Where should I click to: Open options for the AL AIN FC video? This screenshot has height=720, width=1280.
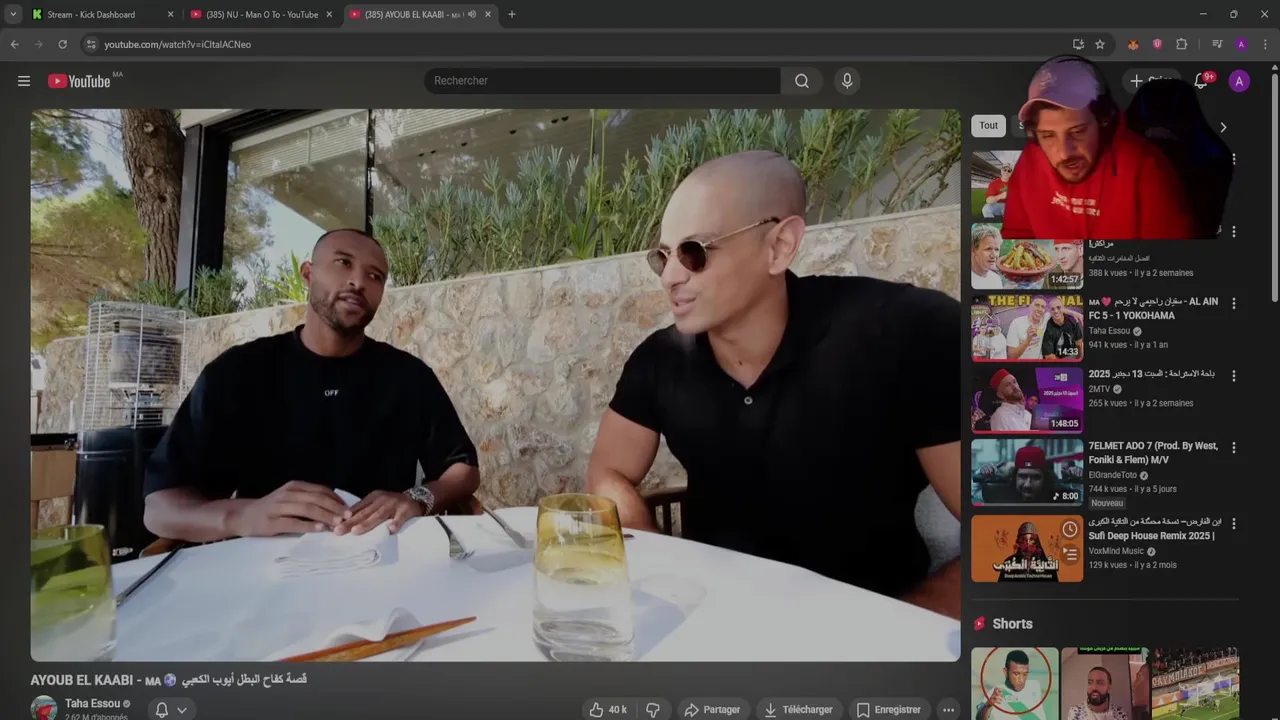tap(1234, 303)
